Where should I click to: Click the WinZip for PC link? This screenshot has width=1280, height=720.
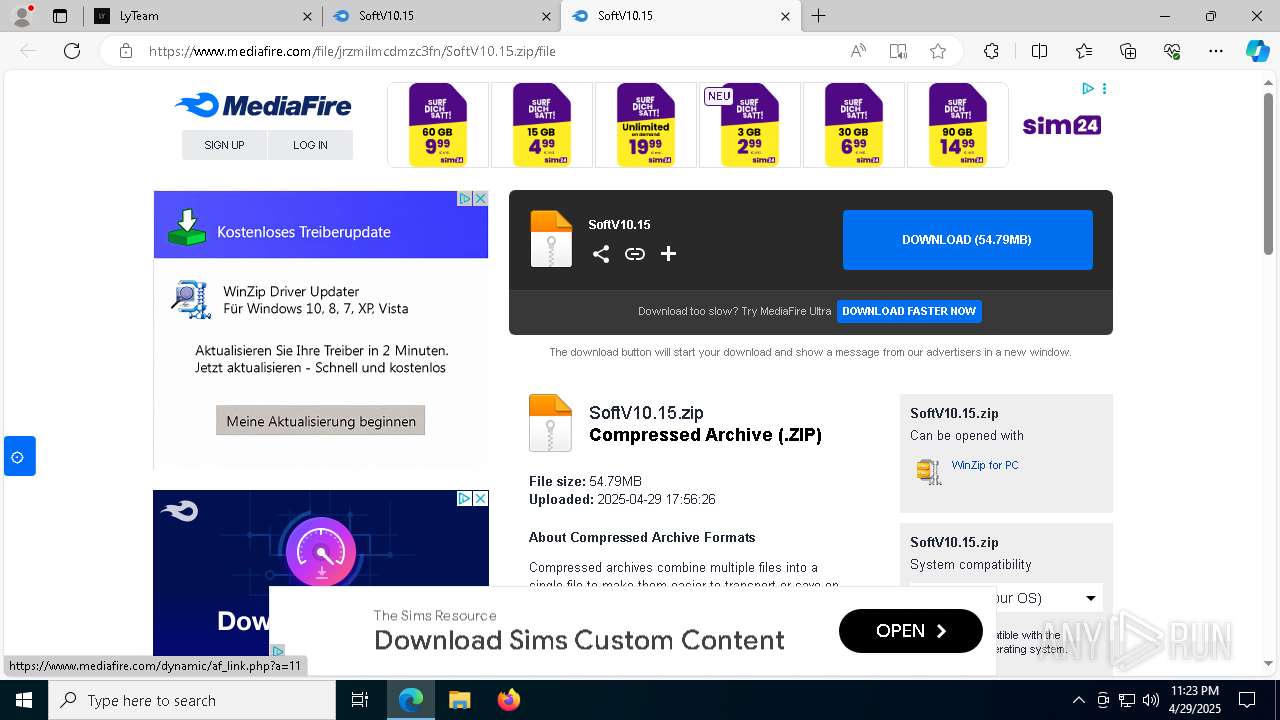985,465
